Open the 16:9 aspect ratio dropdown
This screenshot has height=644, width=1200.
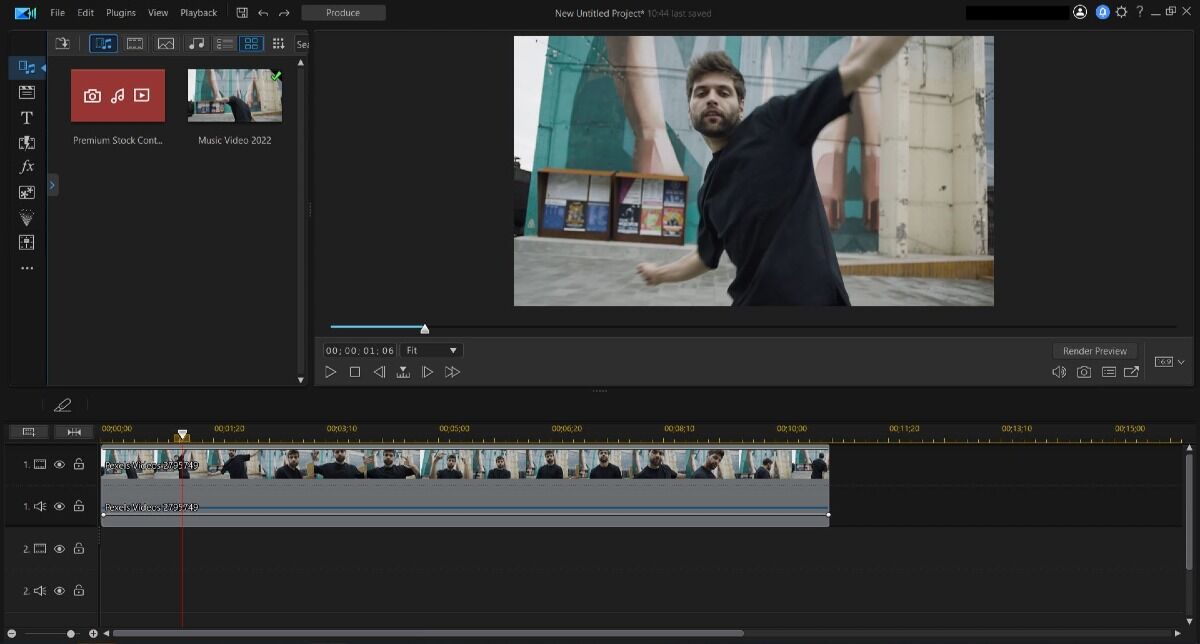pos(1169,362)
